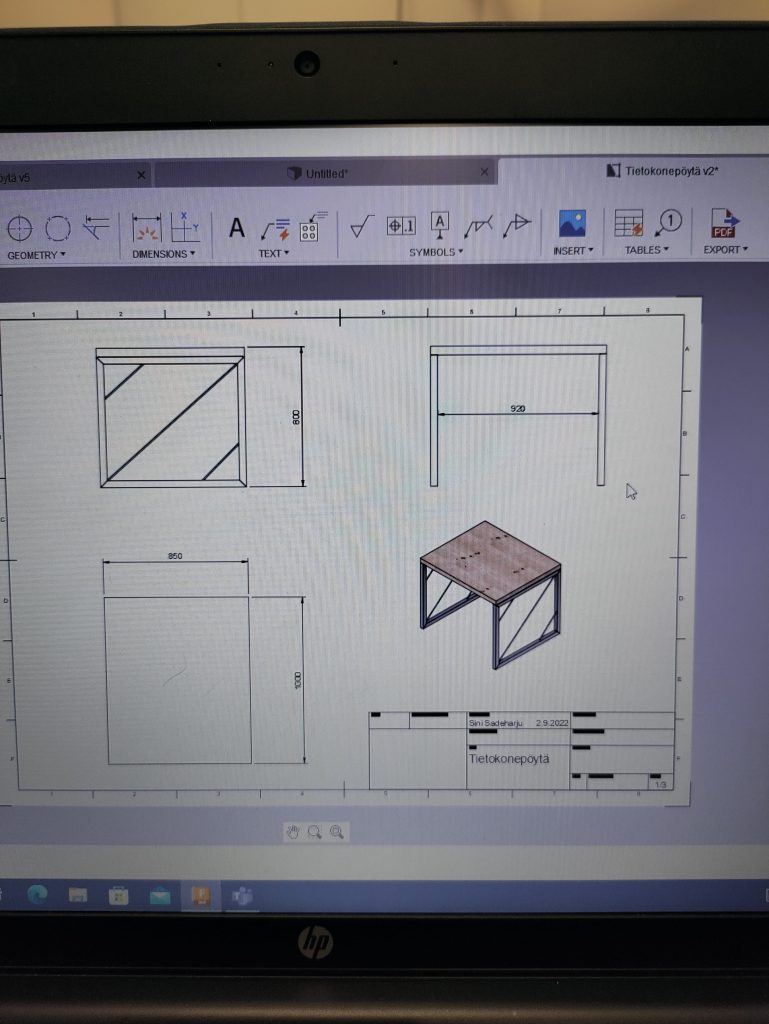Select the Dimension tool icon

point(147,229)
